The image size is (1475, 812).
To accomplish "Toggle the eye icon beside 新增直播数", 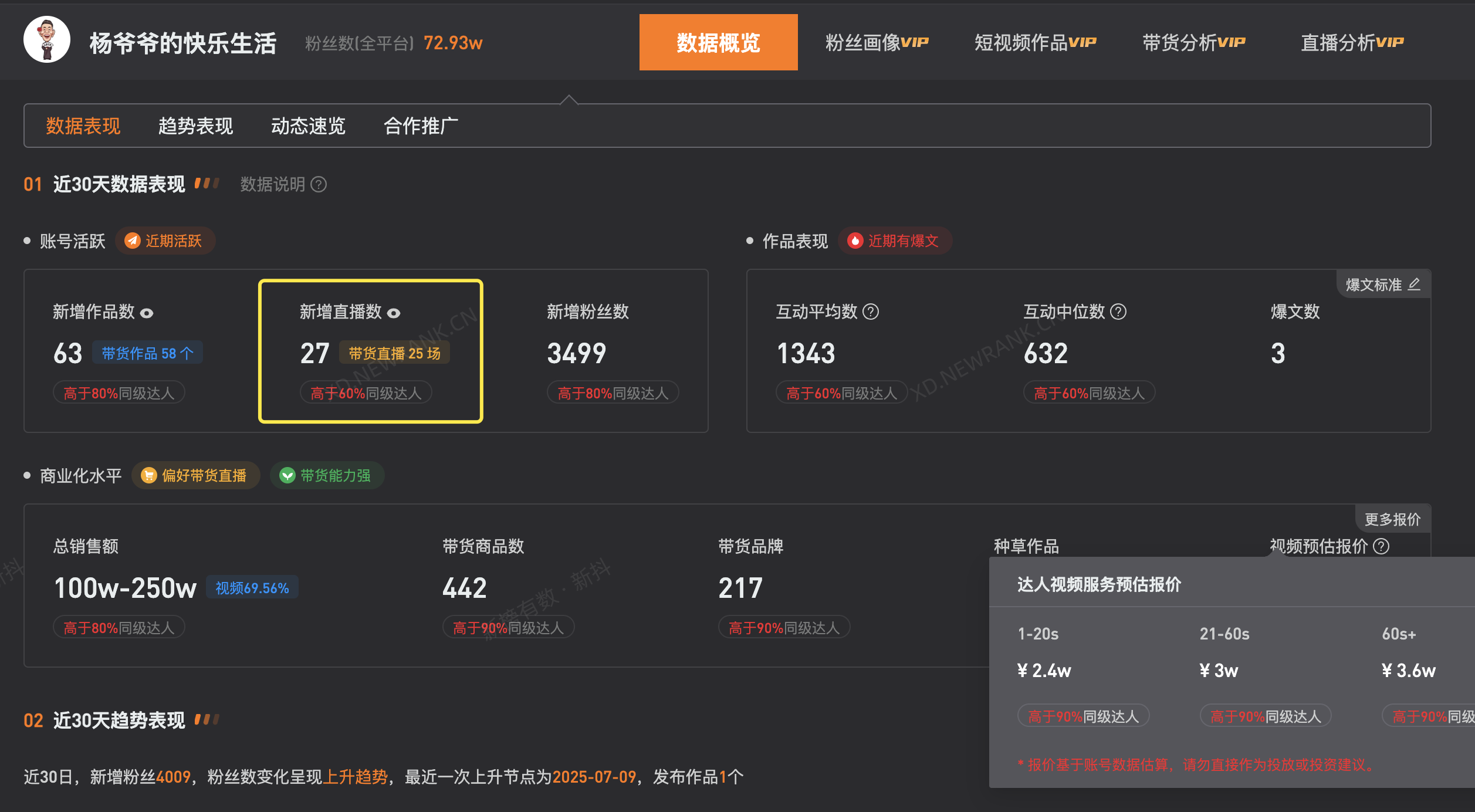I will coord(394,313).
